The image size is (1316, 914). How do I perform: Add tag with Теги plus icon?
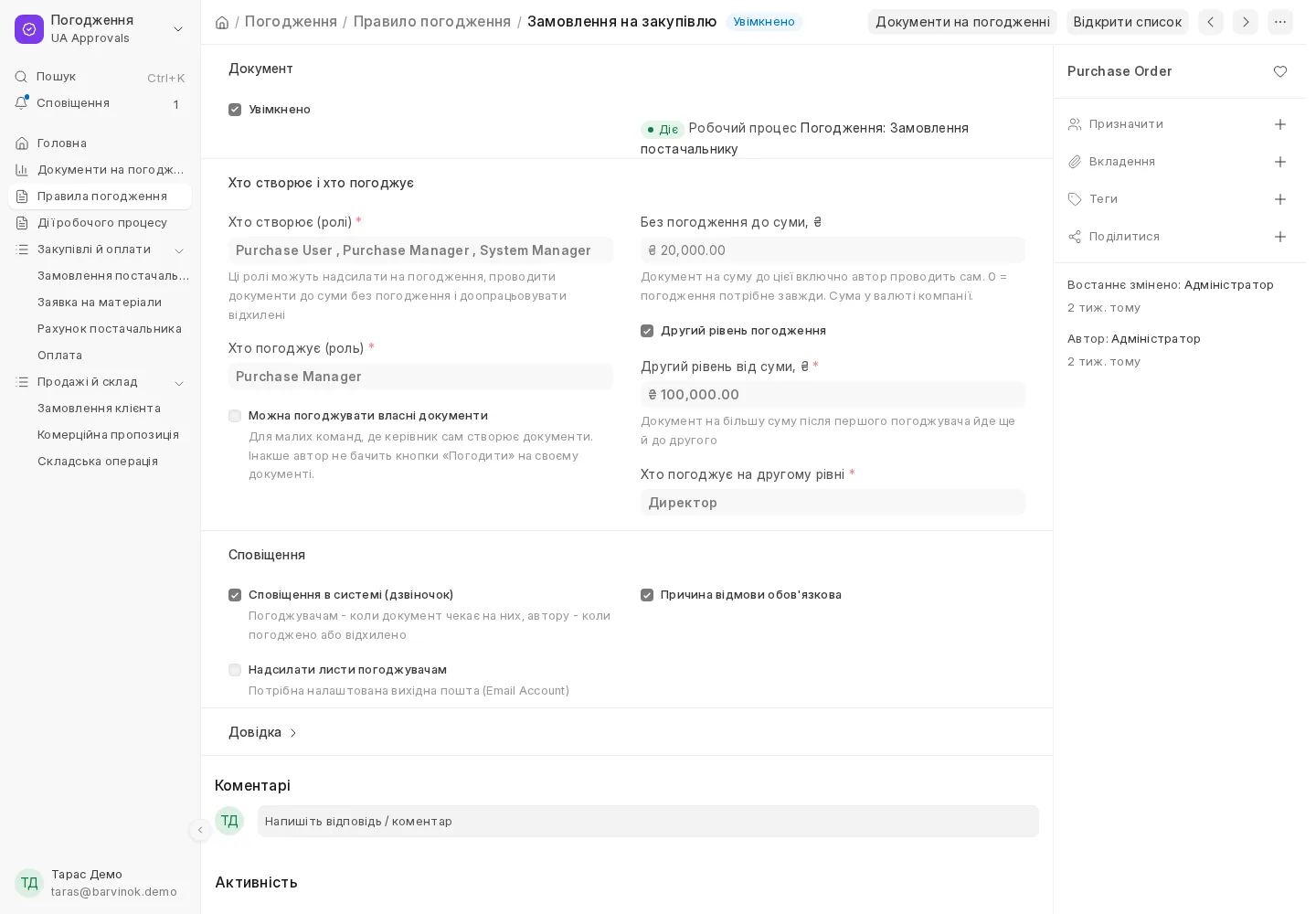[1280, 199]
